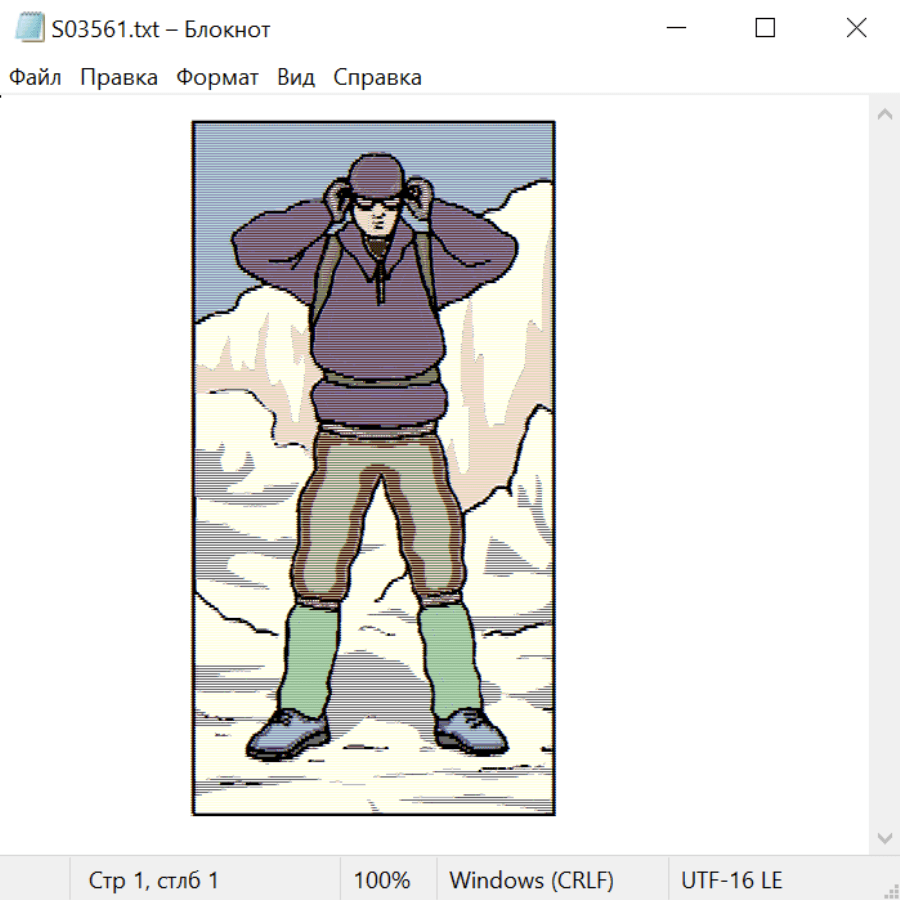Open the Правка menu
900x900 pixels.
(118, 78)
